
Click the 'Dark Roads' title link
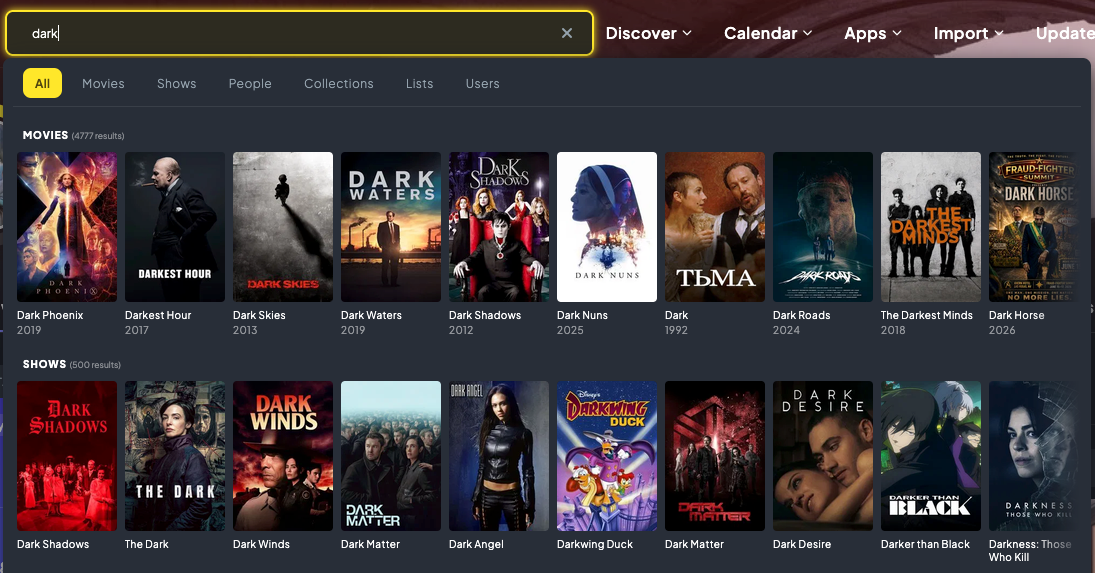801,315
